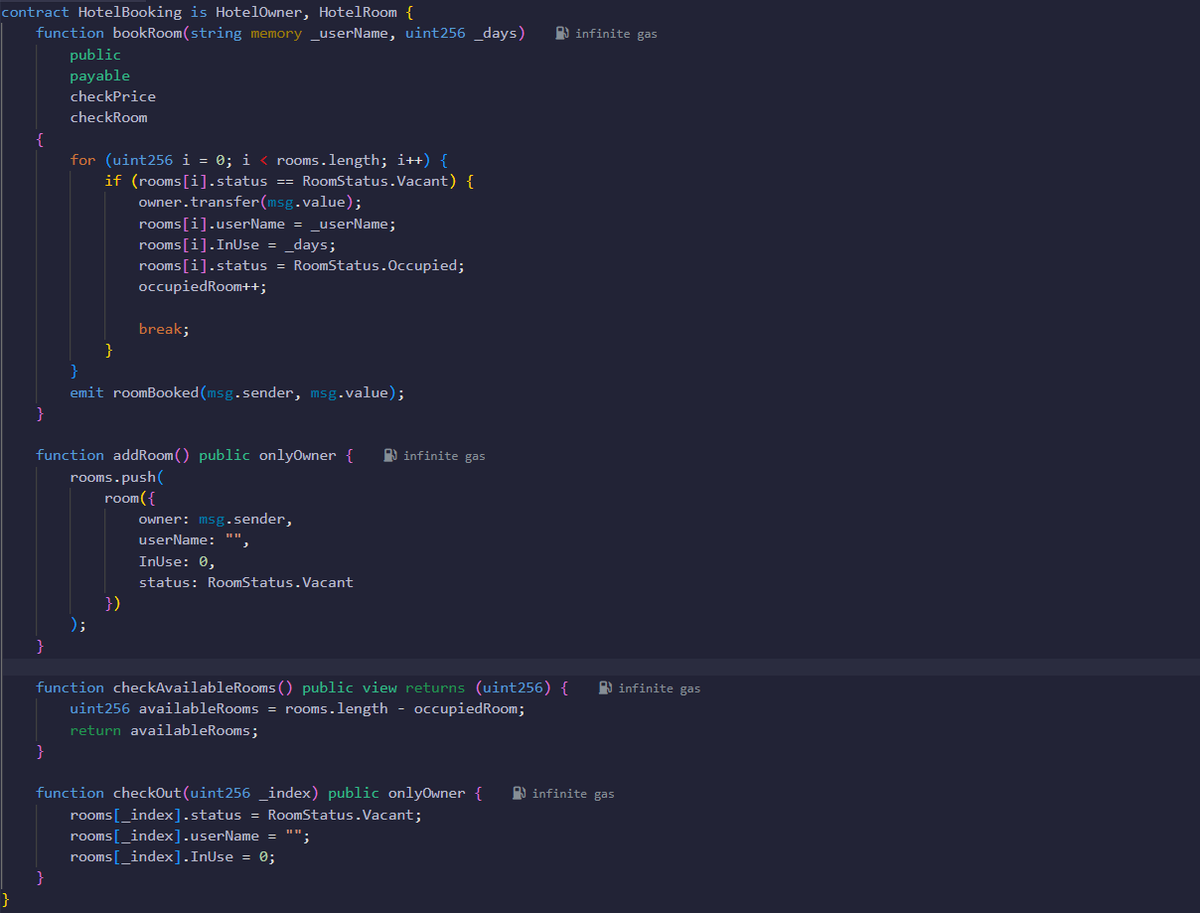Click the gas pump icon beside checkAvailableRooms
The image size is (1200, 913).
click(x=606, y=688)
